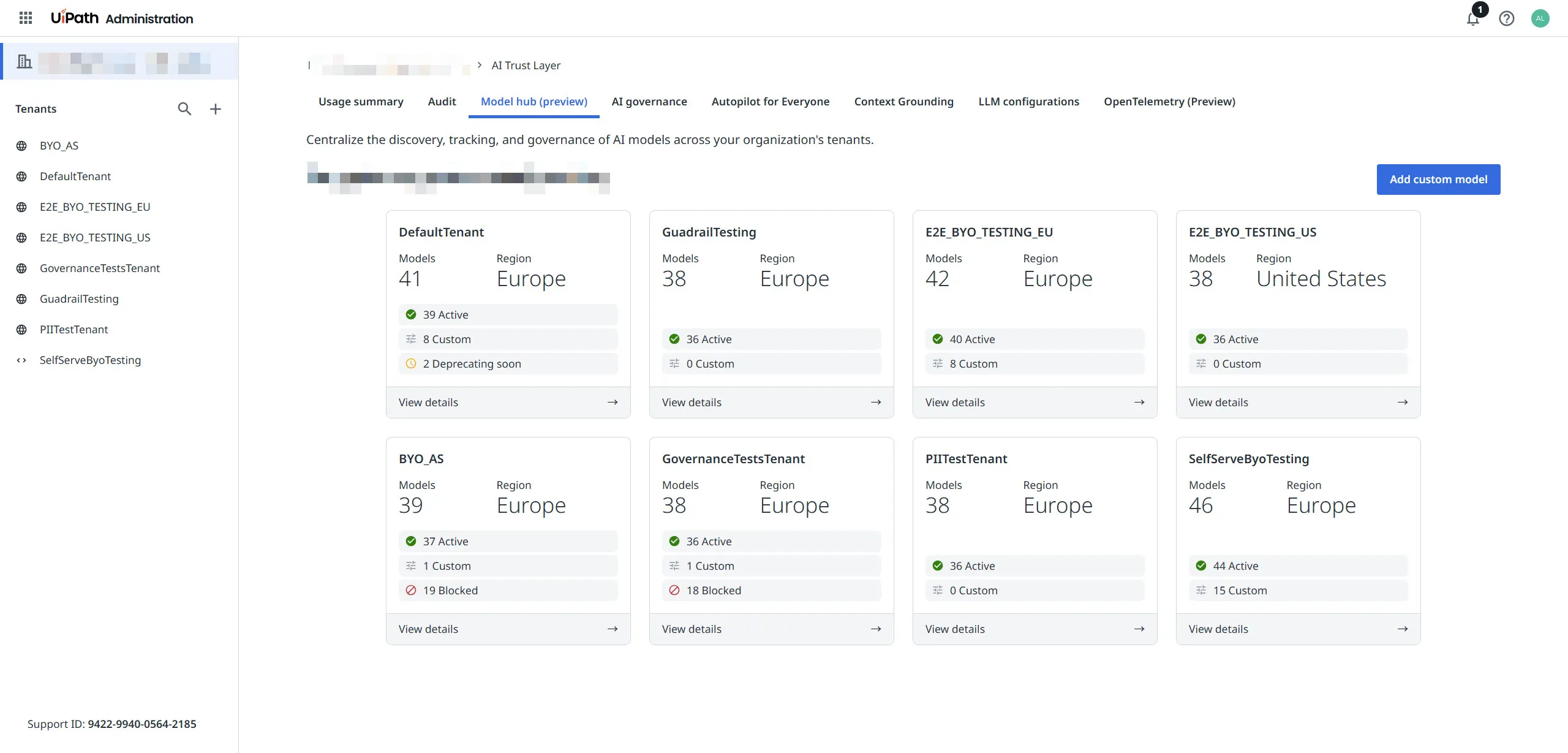
Task: Open the notifications bell
Action: tap(1473, 18)
